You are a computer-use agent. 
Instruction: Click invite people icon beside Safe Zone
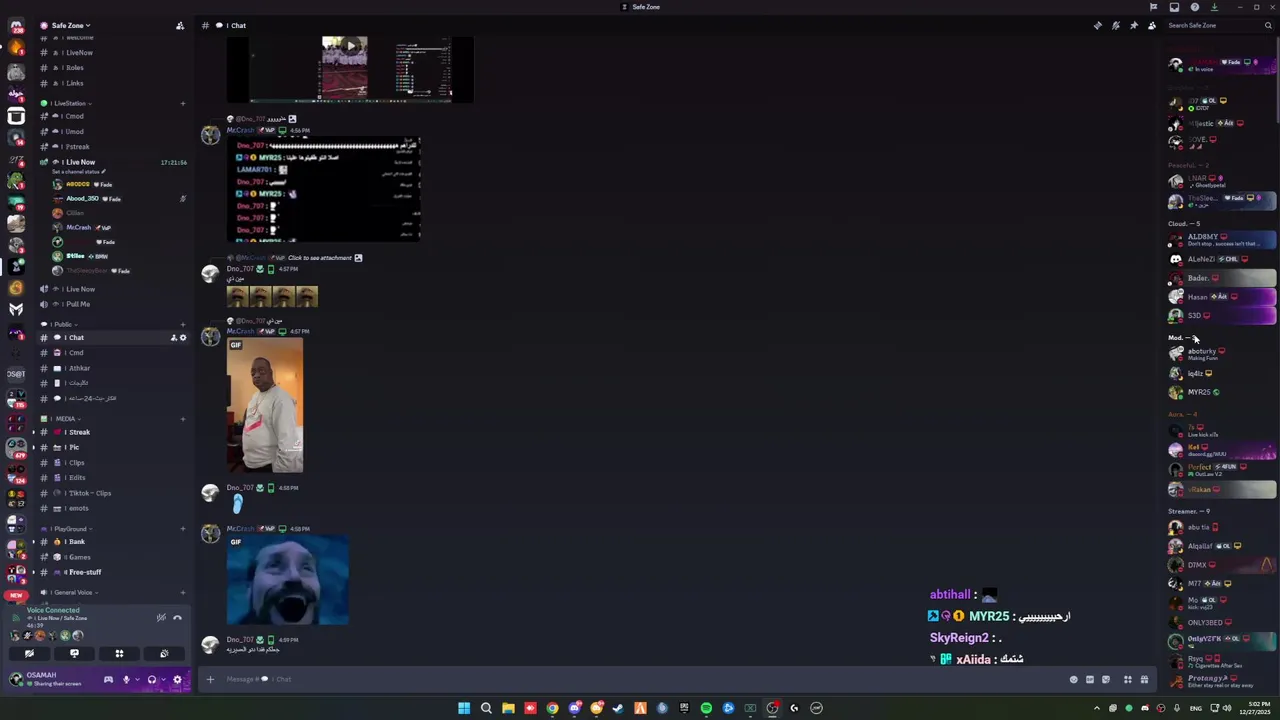[180, 25]
